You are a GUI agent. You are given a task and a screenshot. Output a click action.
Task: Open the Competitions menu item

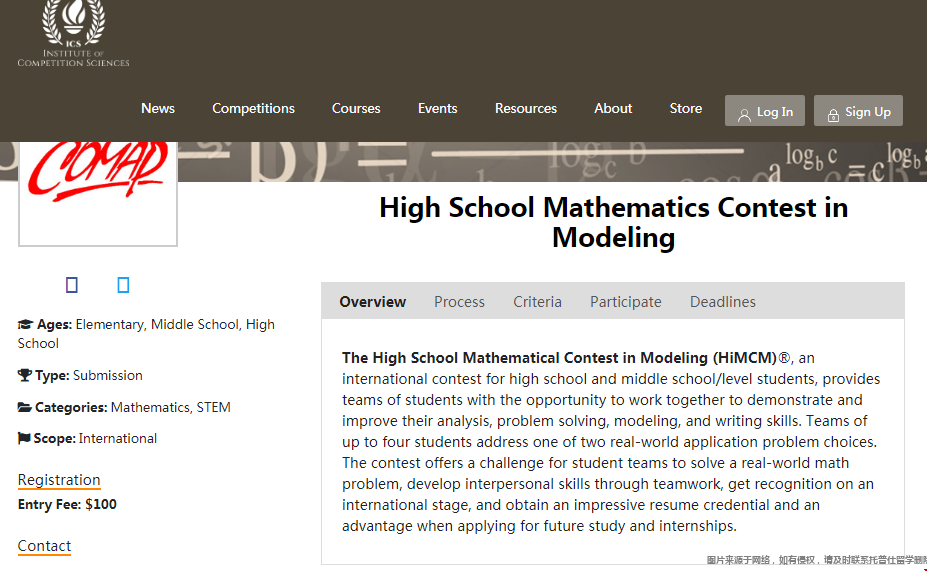pos(253,108)
